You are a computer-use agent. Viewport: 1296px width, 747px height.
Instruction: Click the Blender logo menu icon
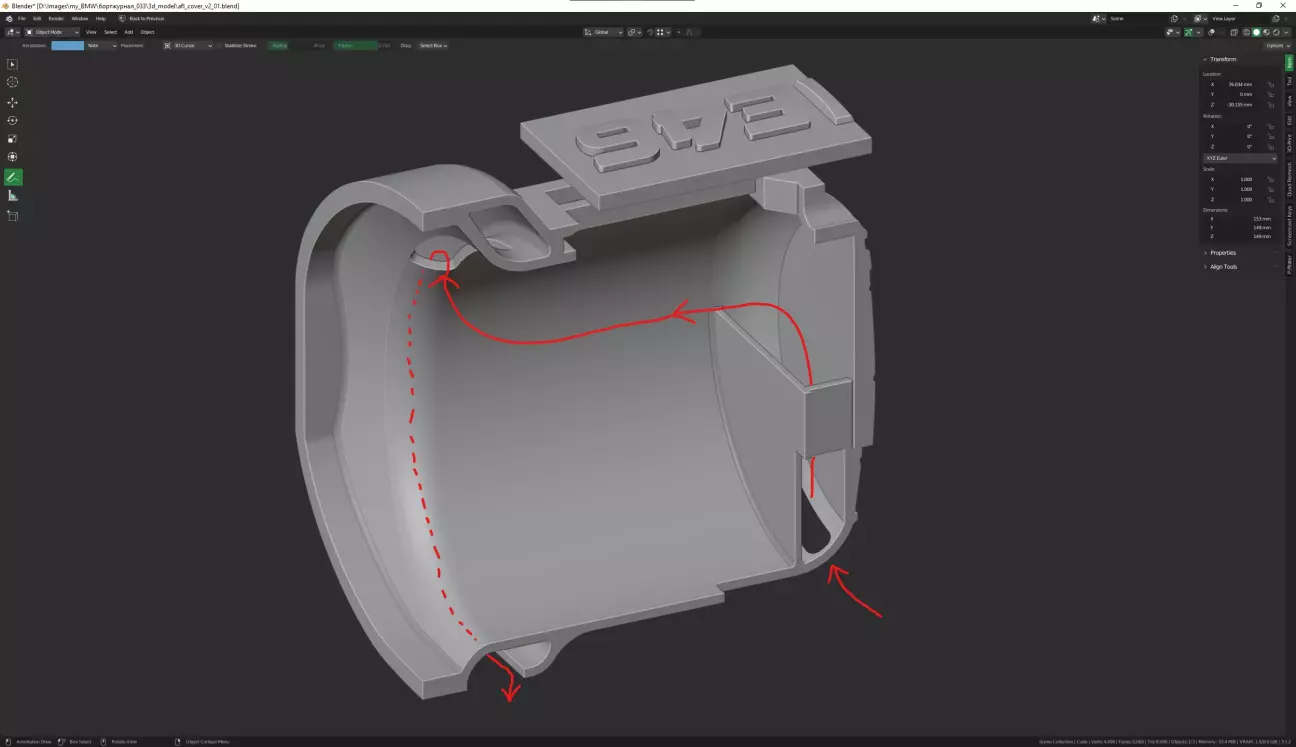click(8, 18)
